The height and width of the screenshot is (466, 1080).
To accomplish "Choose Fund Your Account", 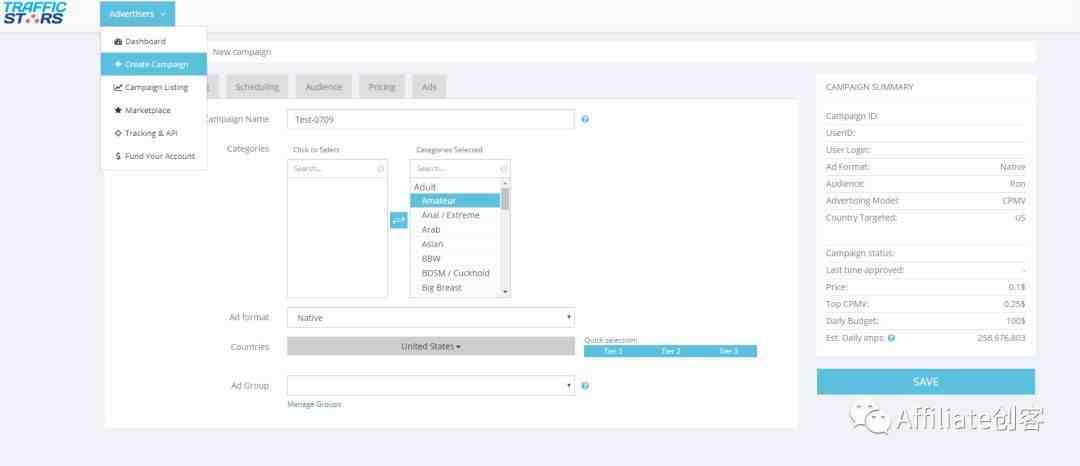I will tap(154, 156).
